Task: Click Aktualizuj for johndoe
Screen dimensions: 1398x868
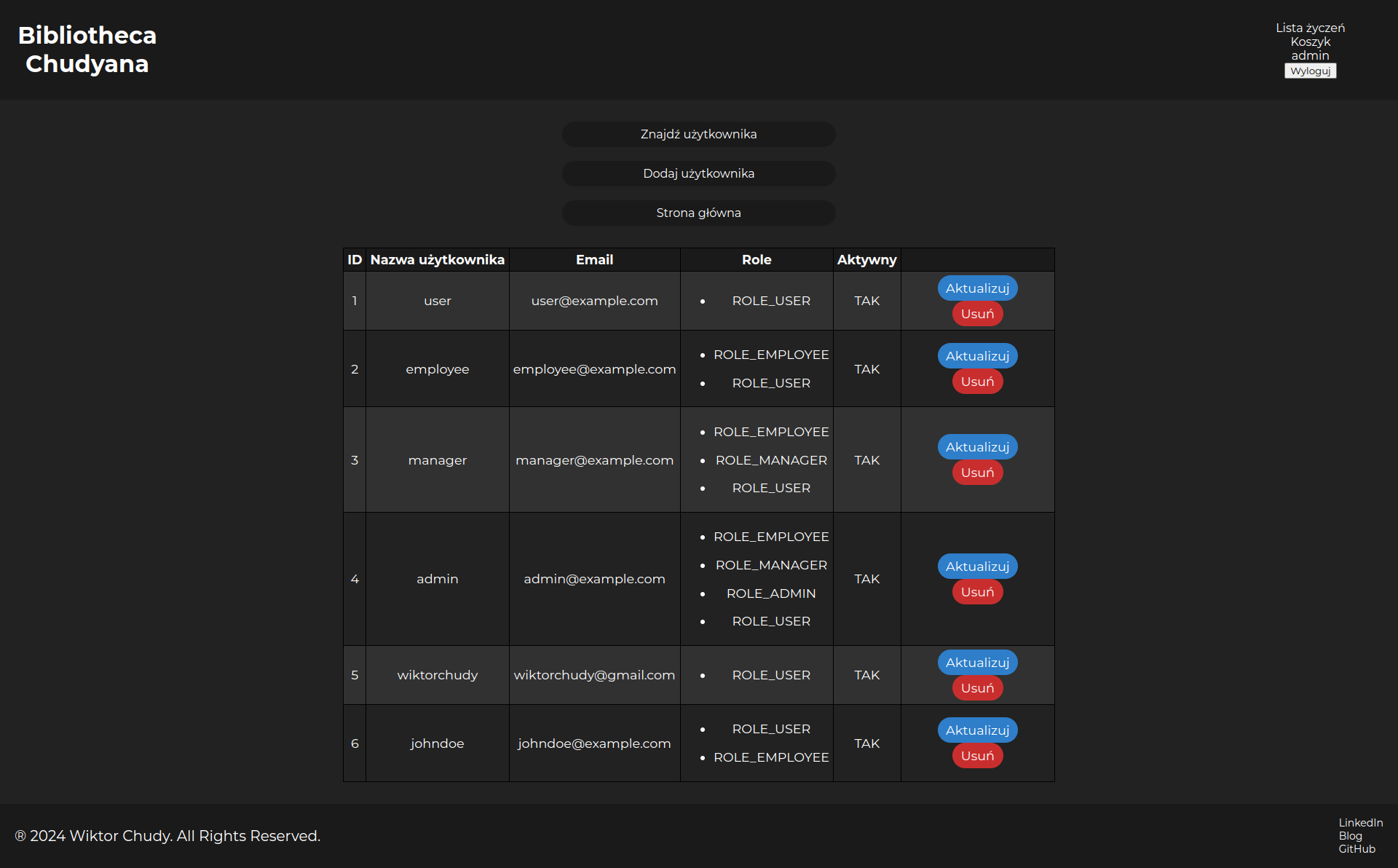Action: [977, 730]
